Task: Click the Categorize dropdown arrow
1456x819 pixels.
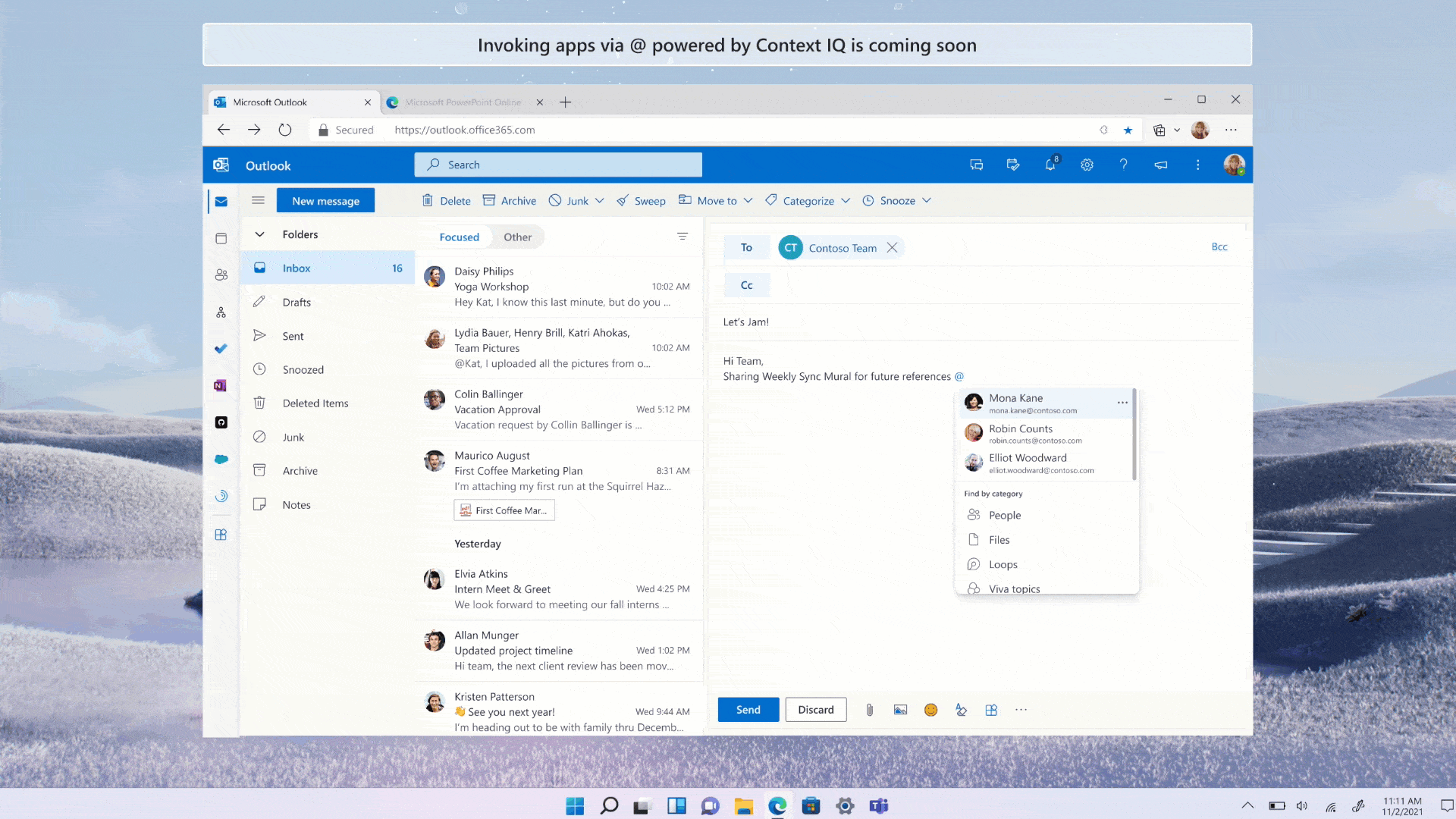Action: coord(846,200)
